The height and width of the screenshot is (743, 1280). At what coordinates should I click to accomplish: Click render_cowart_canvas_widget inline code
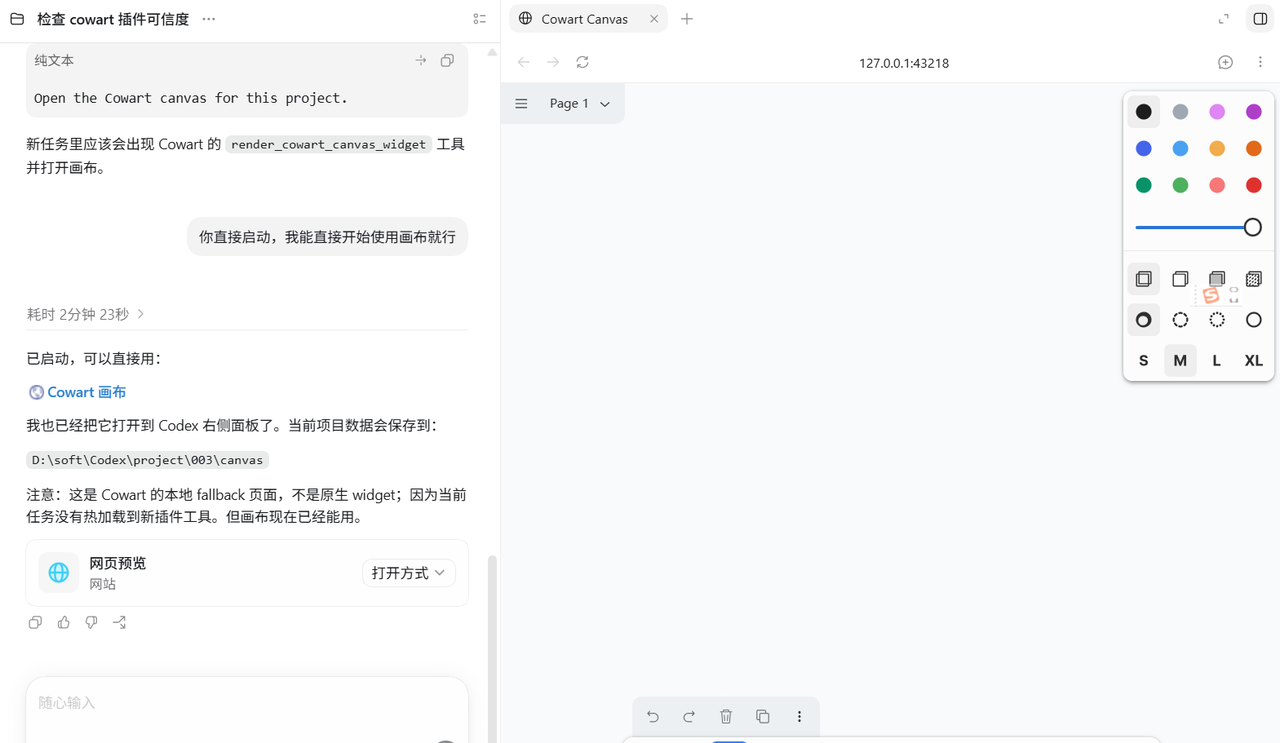[x=329, y=144]
